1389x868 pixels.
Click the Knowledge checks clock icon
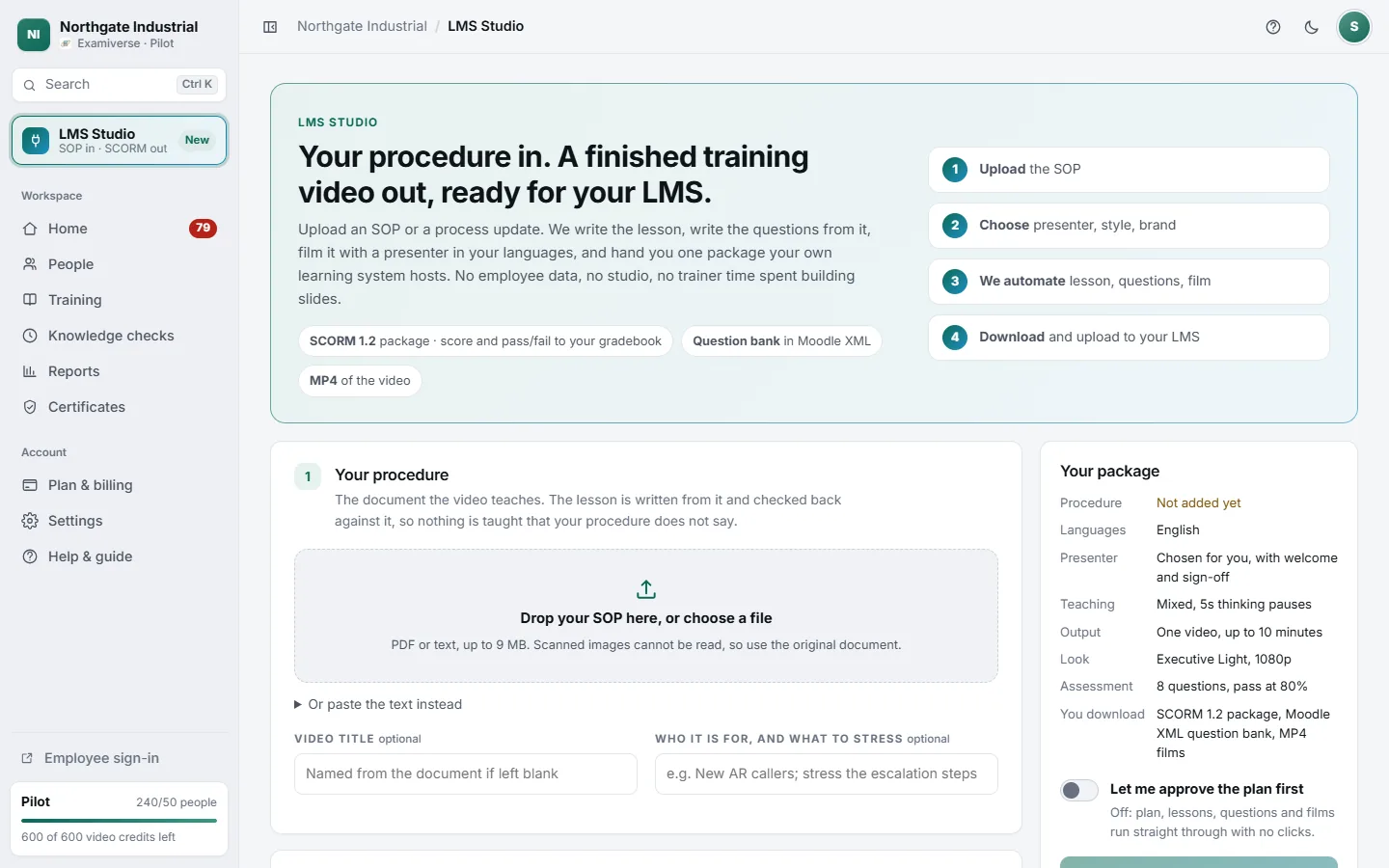click(x=30, y=336)
